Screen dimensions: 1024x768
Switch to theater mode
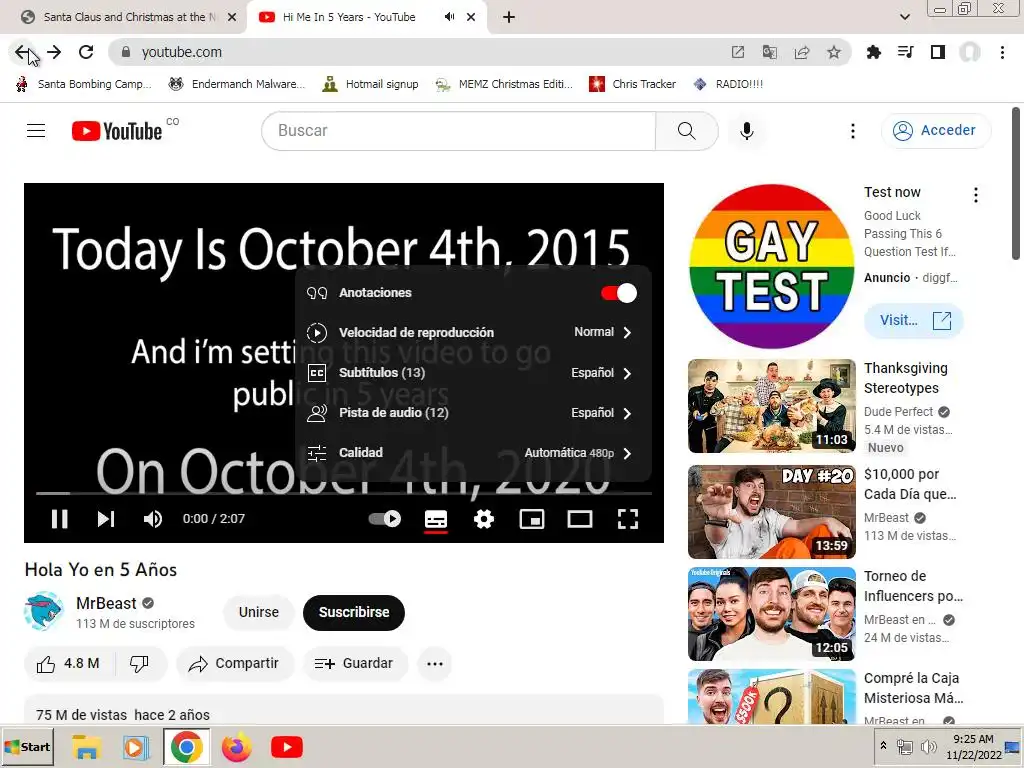click(580, 519)
